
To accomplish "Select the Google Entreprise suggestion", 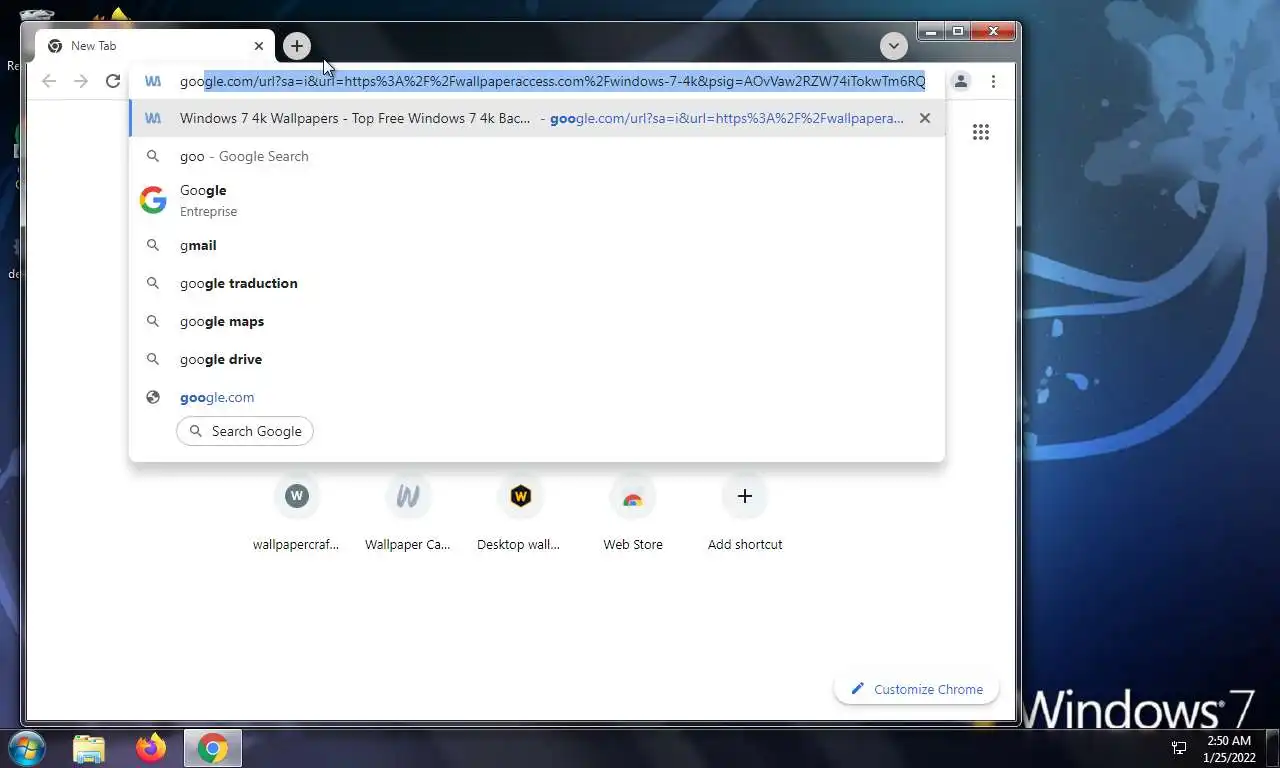I will coord(537,200).
